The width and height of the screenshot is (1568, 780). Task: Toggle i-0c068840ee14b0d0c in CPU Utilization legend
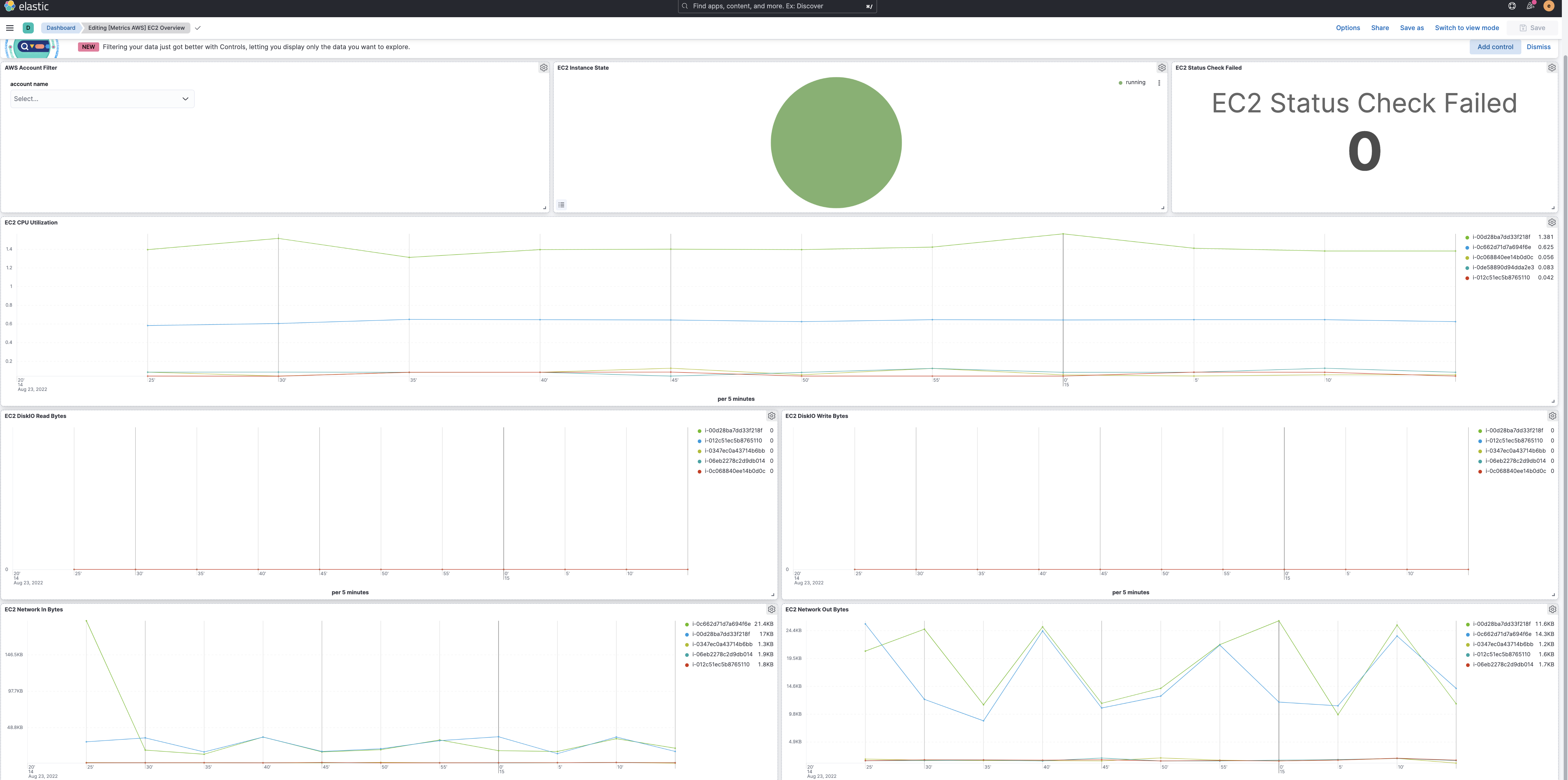(1503, 258)
